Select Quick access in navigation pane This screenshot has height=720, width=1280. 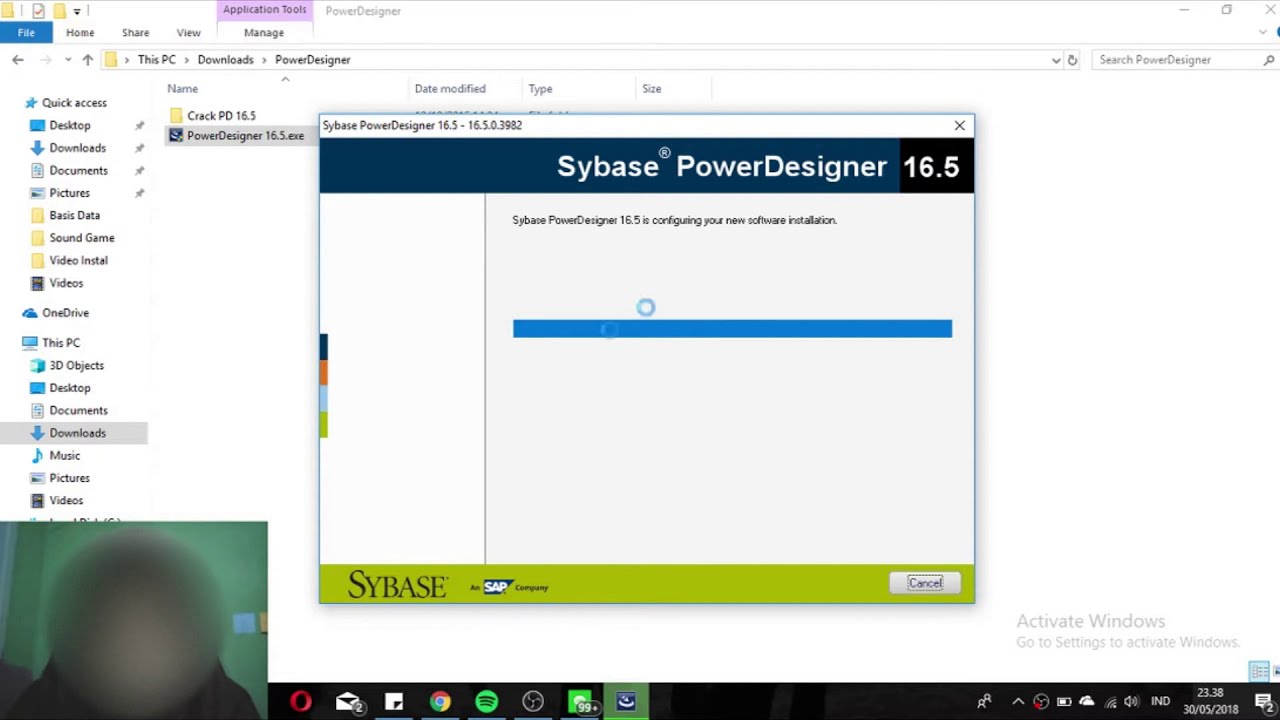pyautogui.click(x=74, y=103)
